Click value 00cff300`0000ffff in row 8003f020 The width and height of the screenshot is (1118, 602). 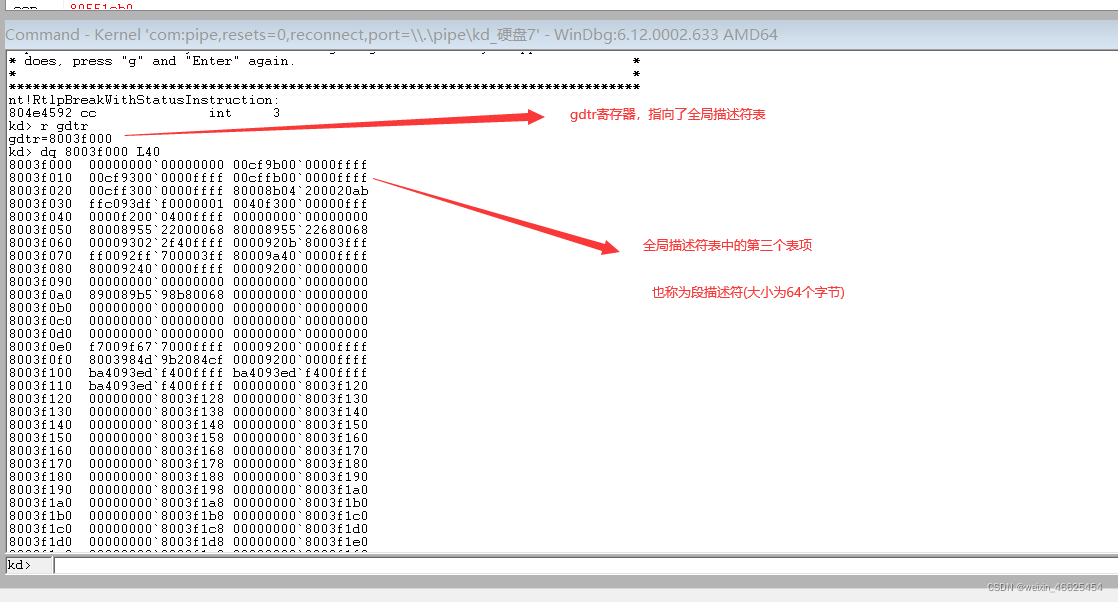click(x=156, y=191)
